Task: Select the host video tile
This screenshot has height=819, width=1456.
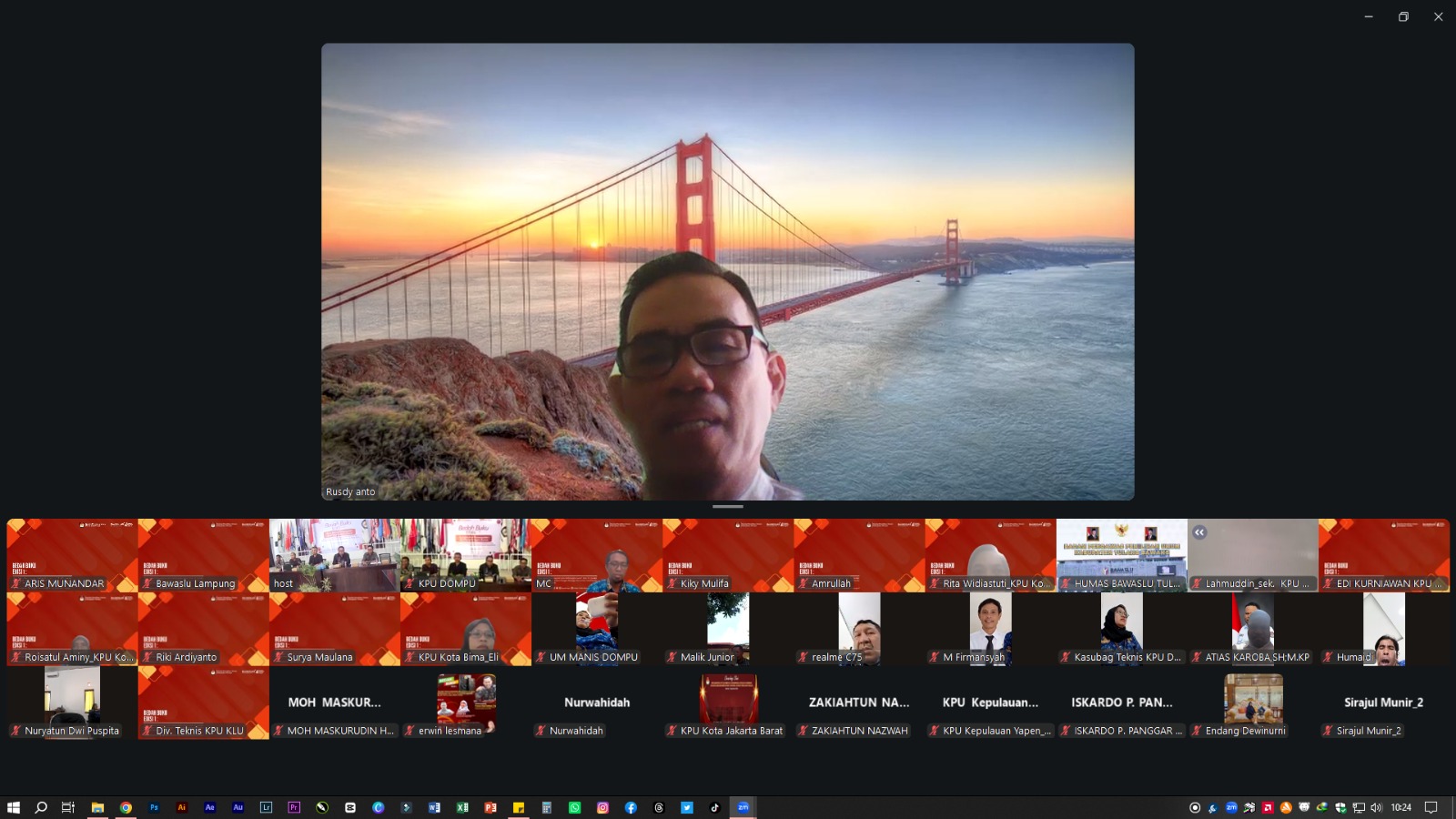Action: click(335, 555)
